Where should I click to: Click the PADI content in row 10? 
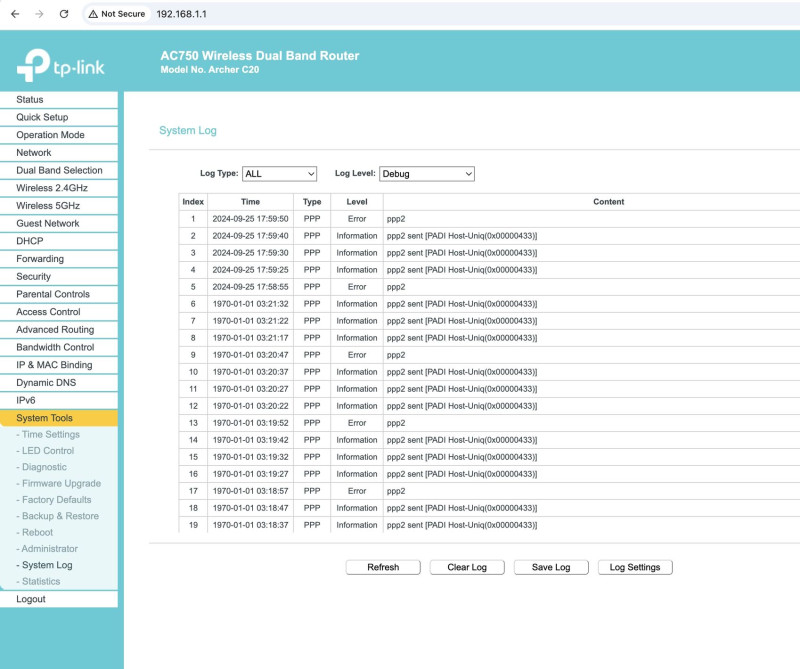tap(462, 372)
